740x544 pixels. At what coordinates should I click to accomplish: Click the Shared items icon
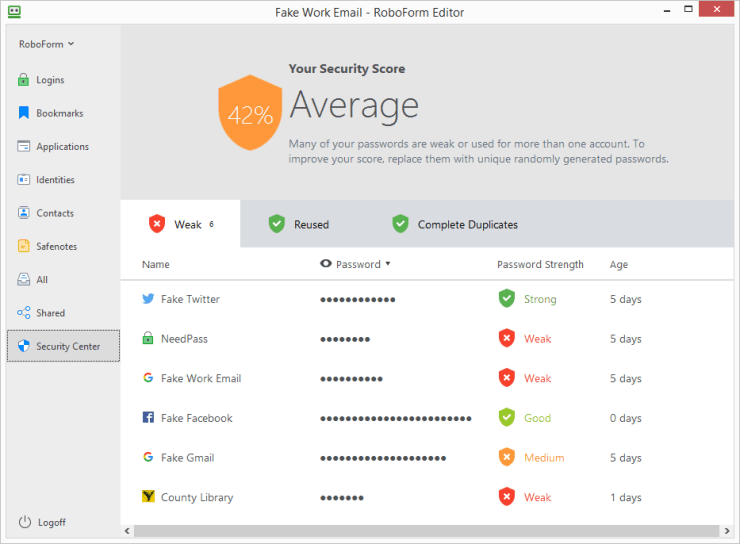[24, 313]
